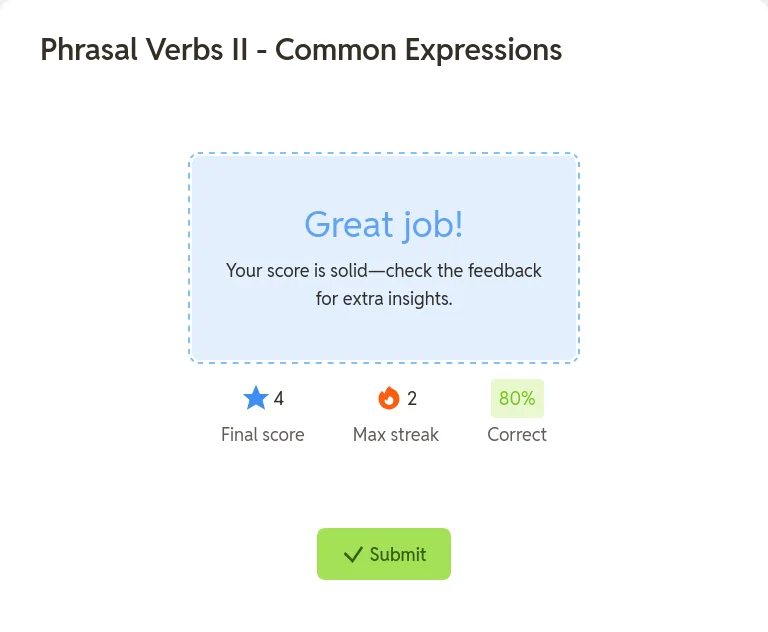This screenshot has height=632, width=768.
Task: Click the checkmark icon inside the Submit button
Action: pos(353,555)
